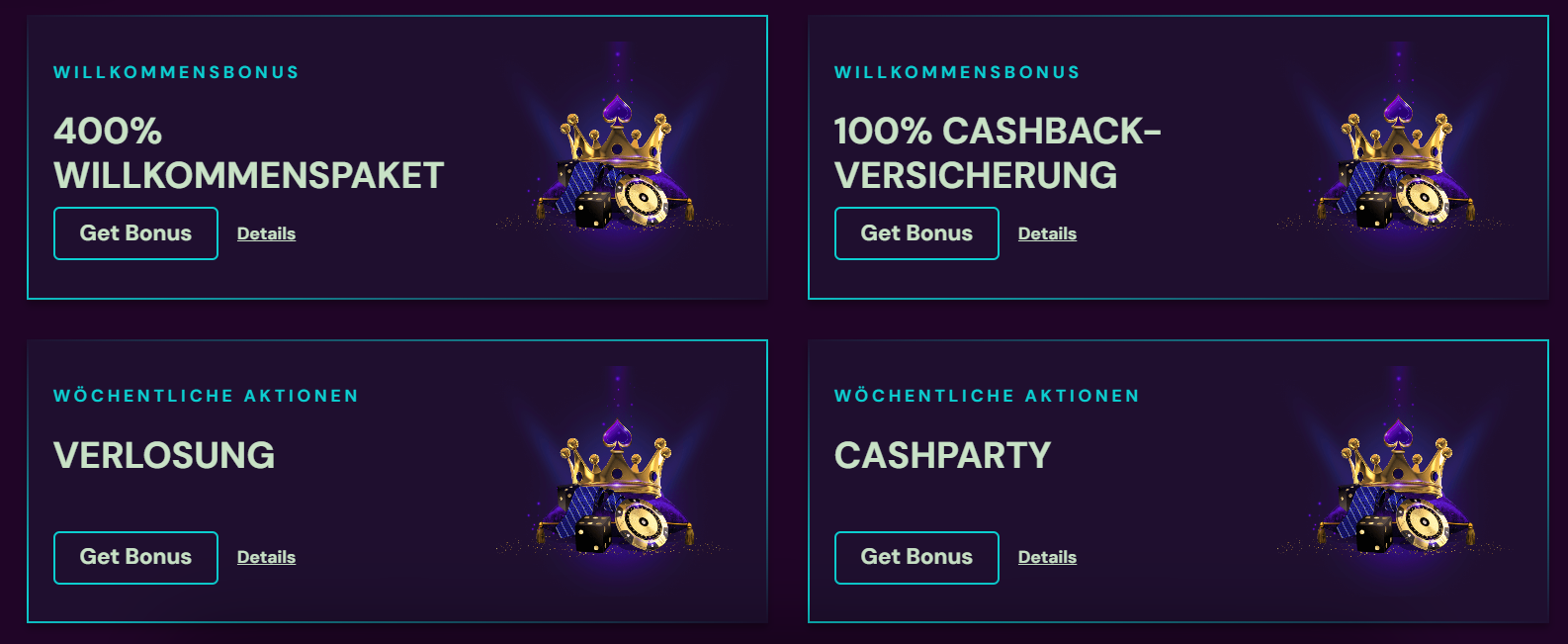Open Details for the 400% Willkommenspaket
The width and height of the screenshot is (1568, 644).
(x=266, y=233)
